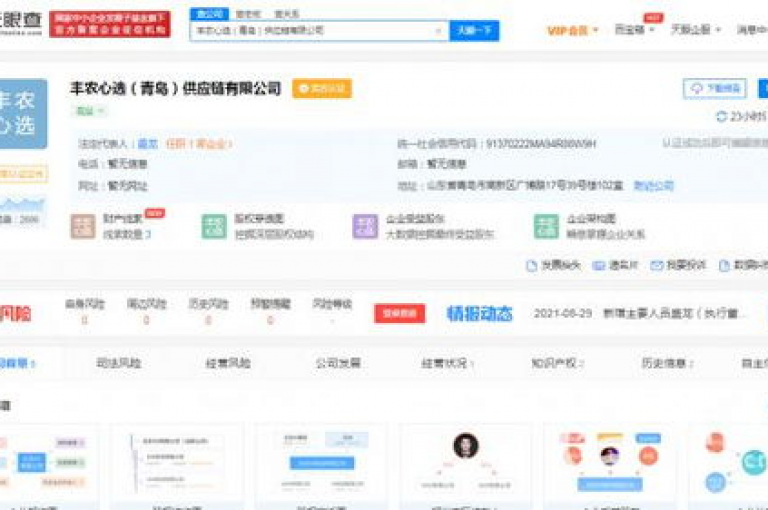Click the purple 企业受益股东 icon
This screenshot has width=768, height=510.
[365, 226]
